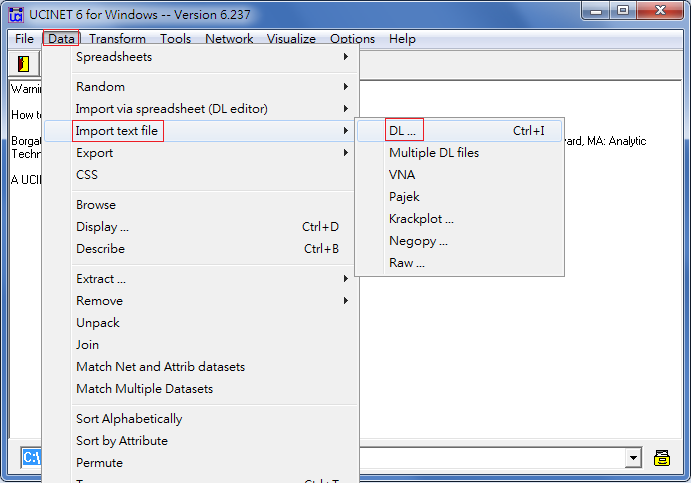Select Multiple DL files option
691x483 pixels.
pos(459,153)
